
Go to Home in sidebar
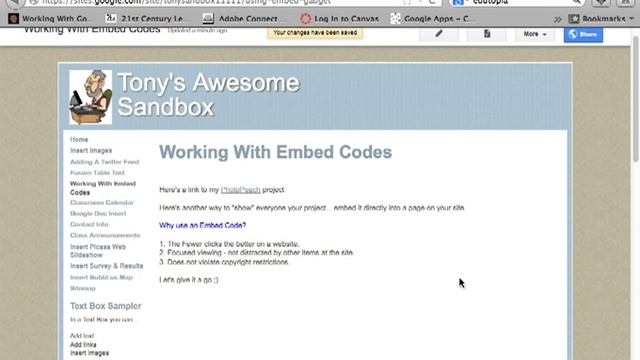click(79, 140)
